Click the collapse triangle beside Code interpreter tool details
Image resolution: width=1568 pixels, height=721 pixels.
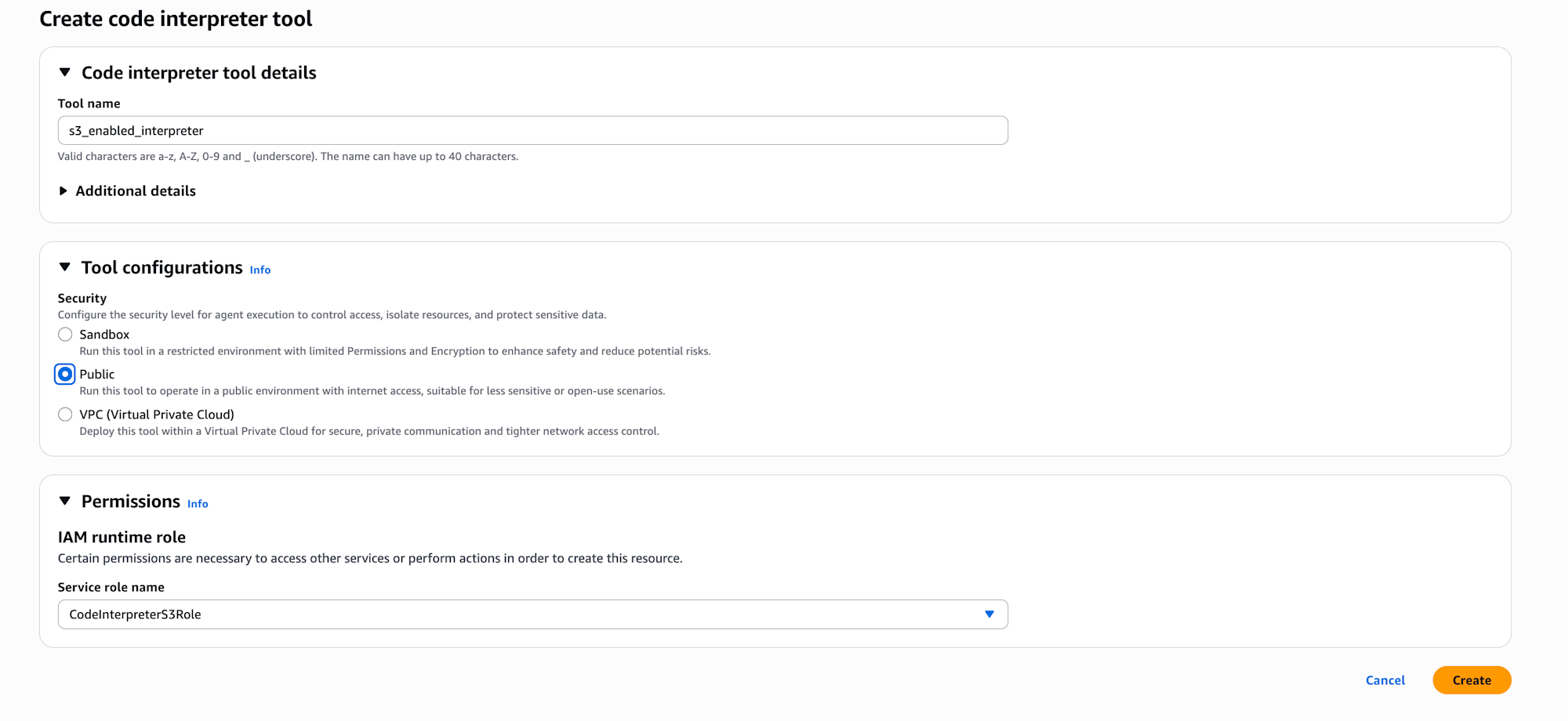(x=65, y=73)
